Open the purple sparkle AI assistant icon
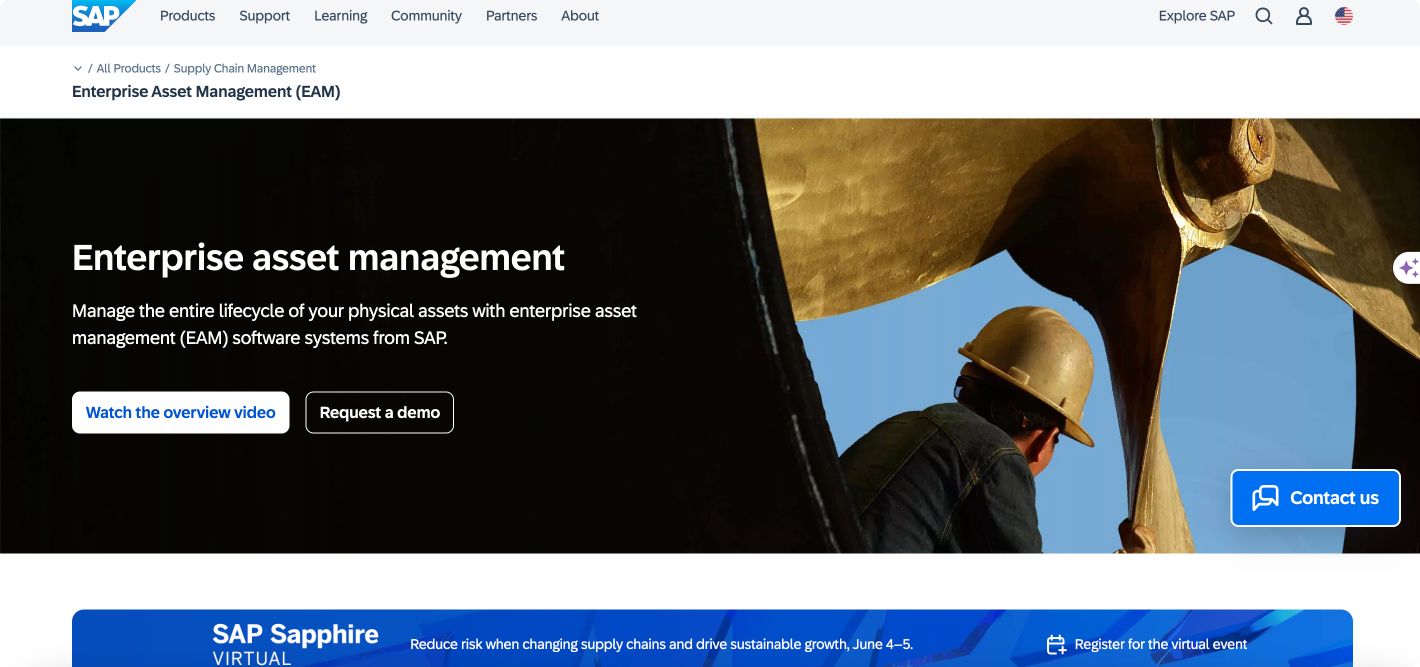 (1408, 267)
